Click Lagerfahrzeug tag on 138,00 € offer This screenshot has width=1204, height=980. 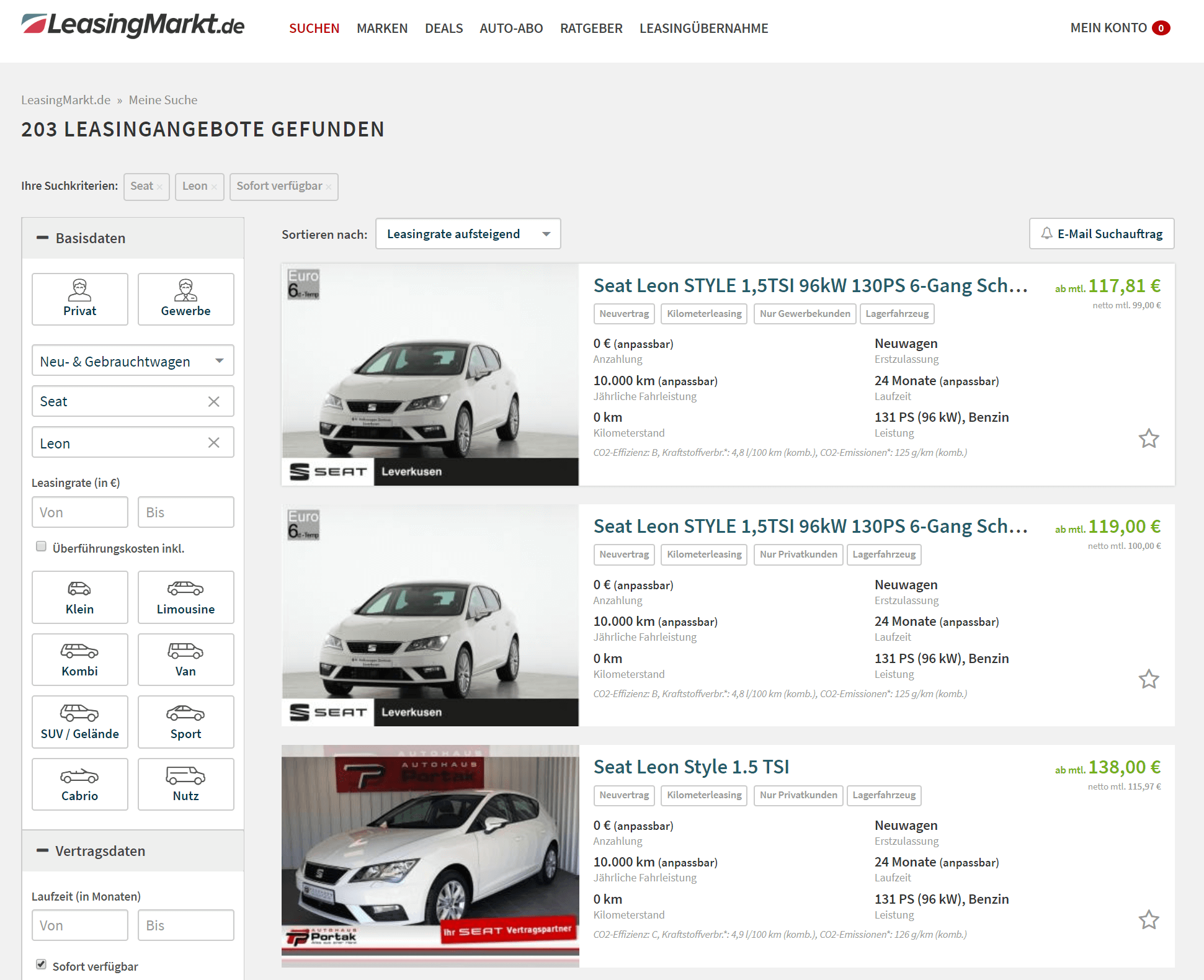[x=884, y=795]
